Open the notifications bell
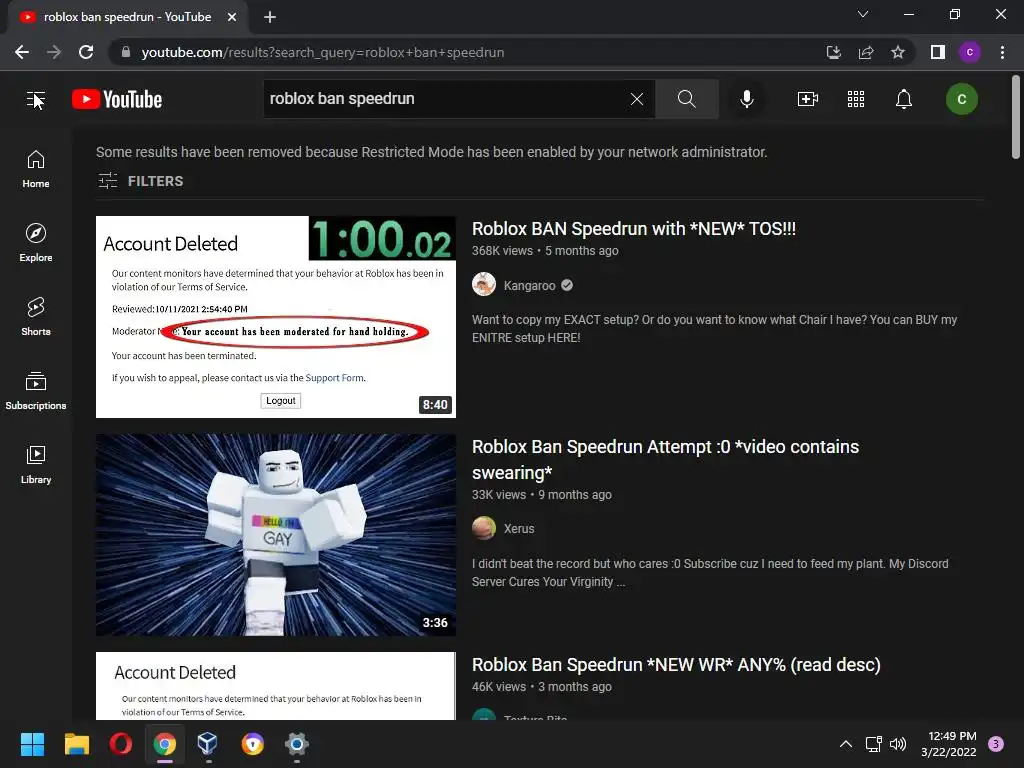 [x=904, y=99]
